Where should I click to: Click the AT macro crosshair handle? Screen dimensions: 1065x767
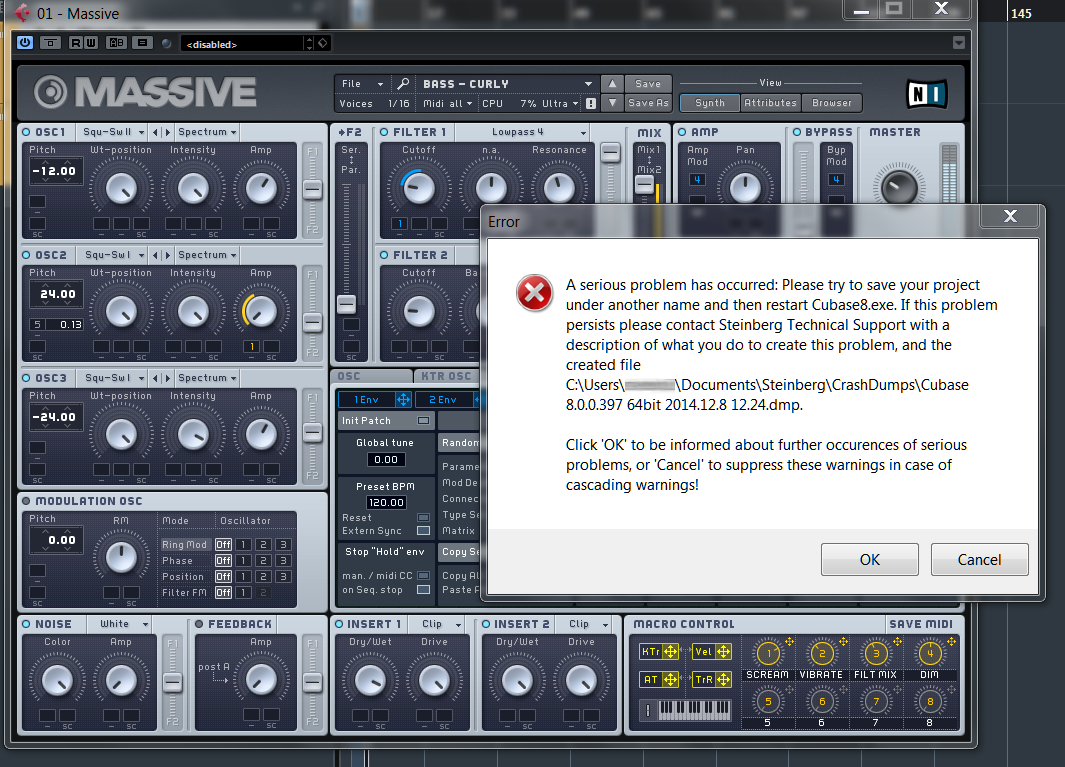[670, 679]
